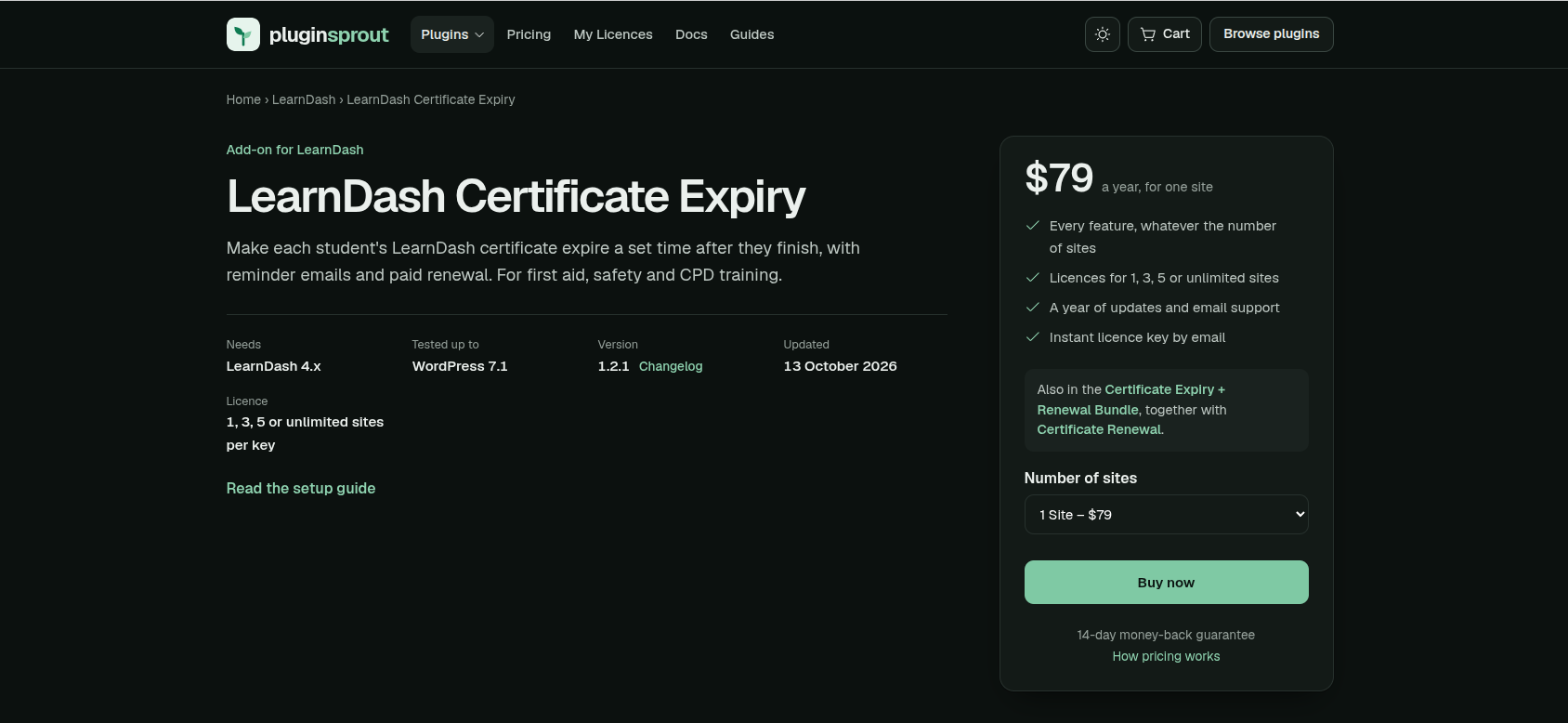Open the Docs navigation item
Image resolution: width=1568 pixels, height=723 pixels.
[x=691, y=34]
